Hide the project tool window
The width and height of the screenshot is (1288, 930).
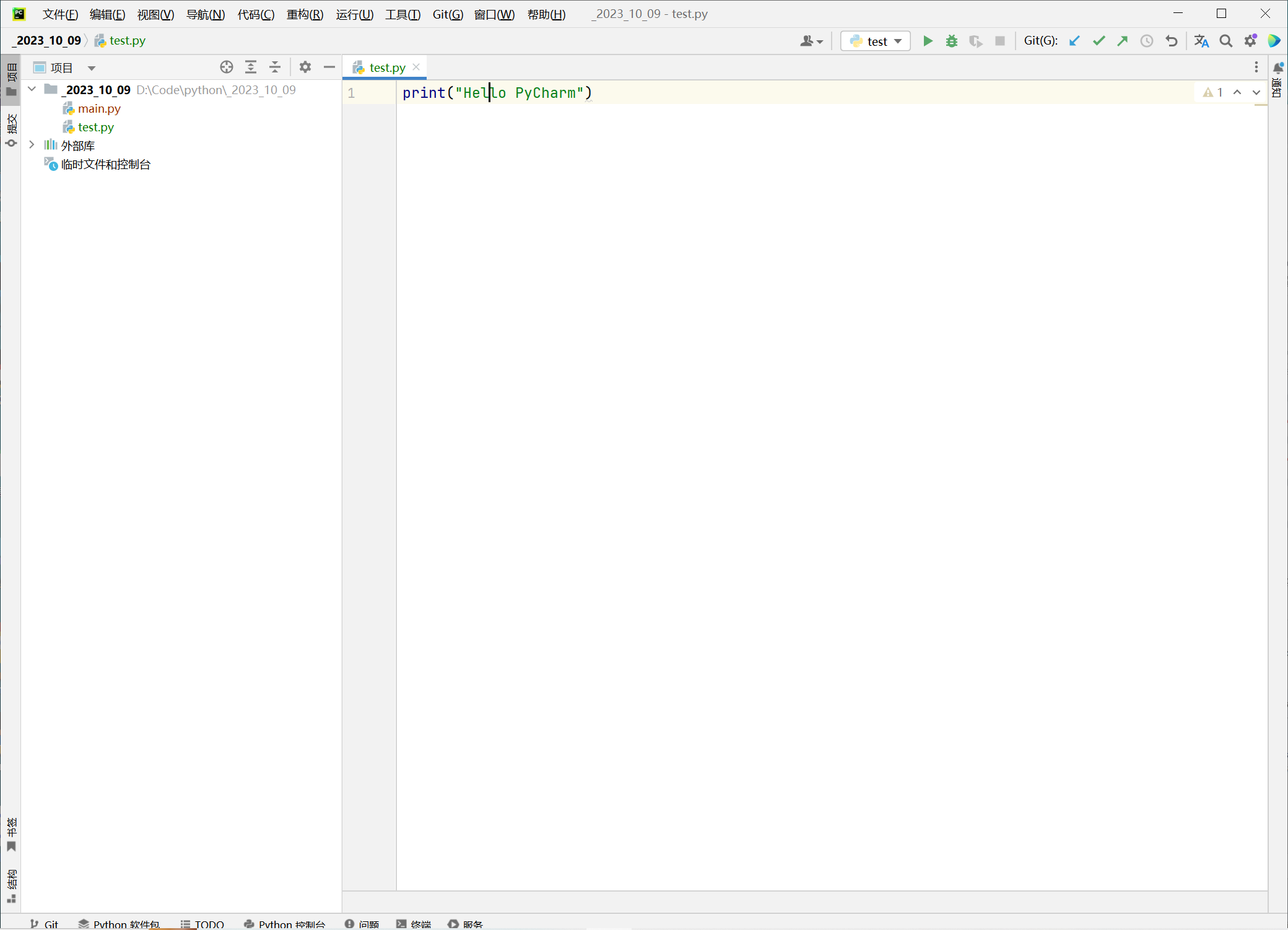click(329, 67)
